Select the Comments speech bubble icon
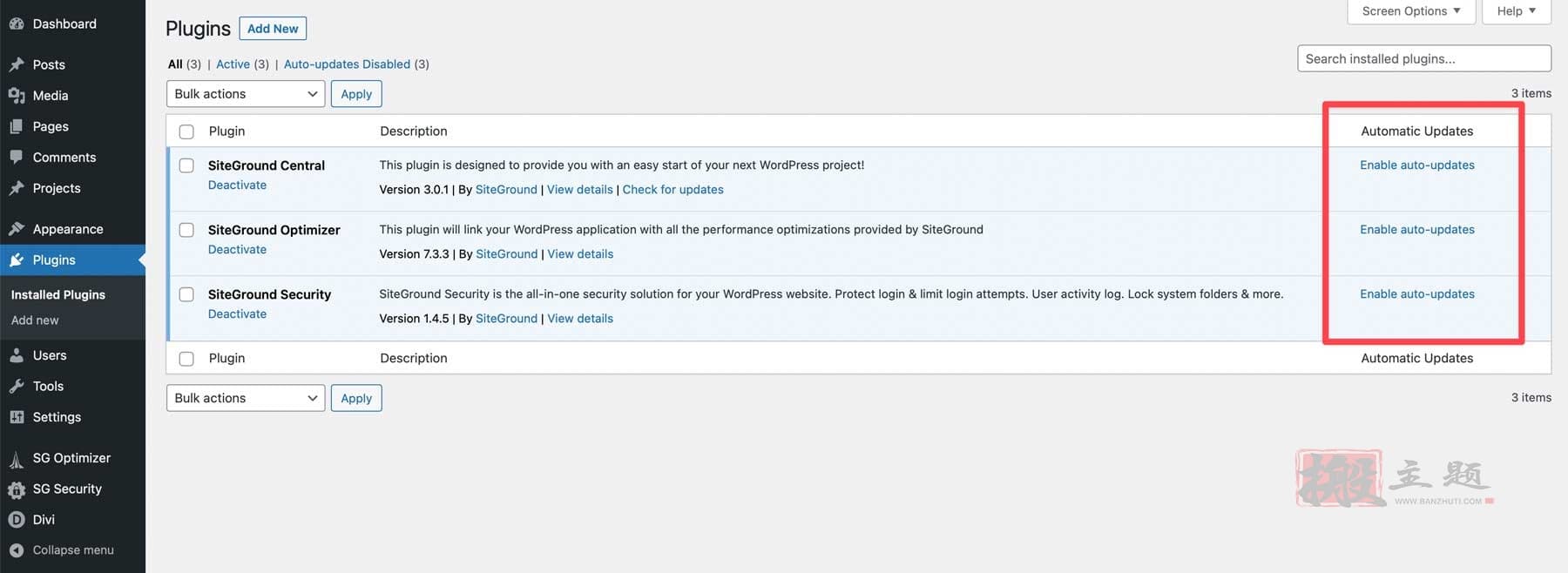The image size is (1568, 573). [x=17, y=158]
